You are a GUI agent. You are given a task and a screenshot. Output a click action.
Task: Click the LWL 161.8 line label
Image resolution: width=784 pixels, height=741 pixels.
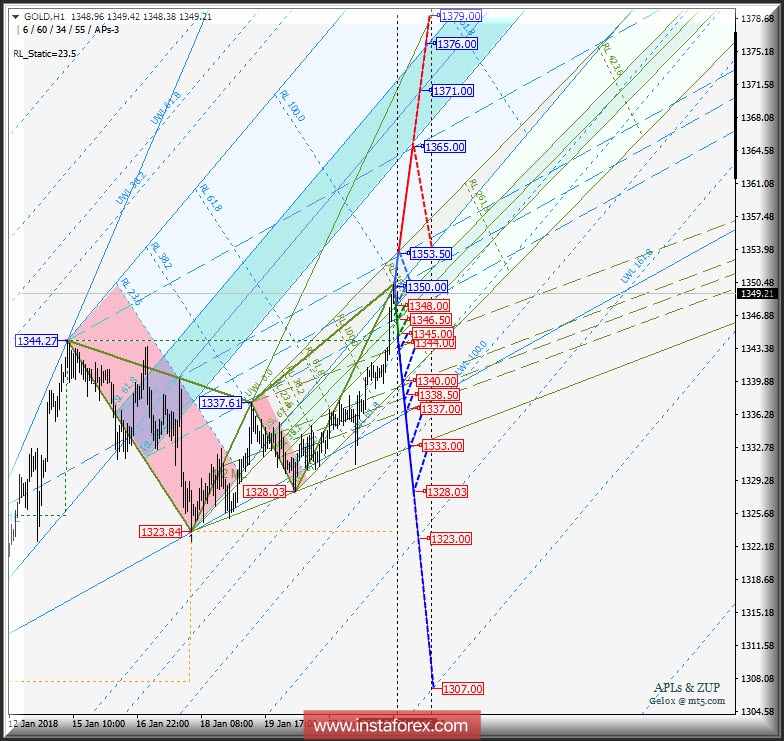637,266
